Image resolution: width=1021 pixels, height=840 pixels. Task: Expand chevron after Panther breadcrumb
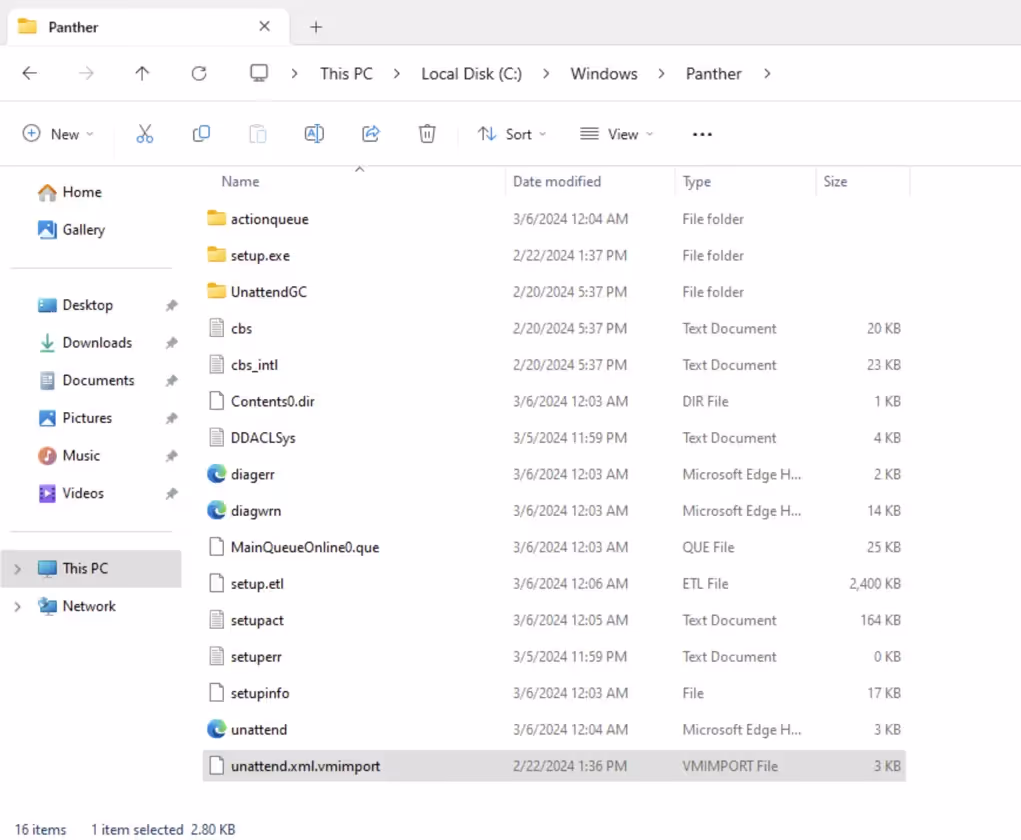pos(767,74)
